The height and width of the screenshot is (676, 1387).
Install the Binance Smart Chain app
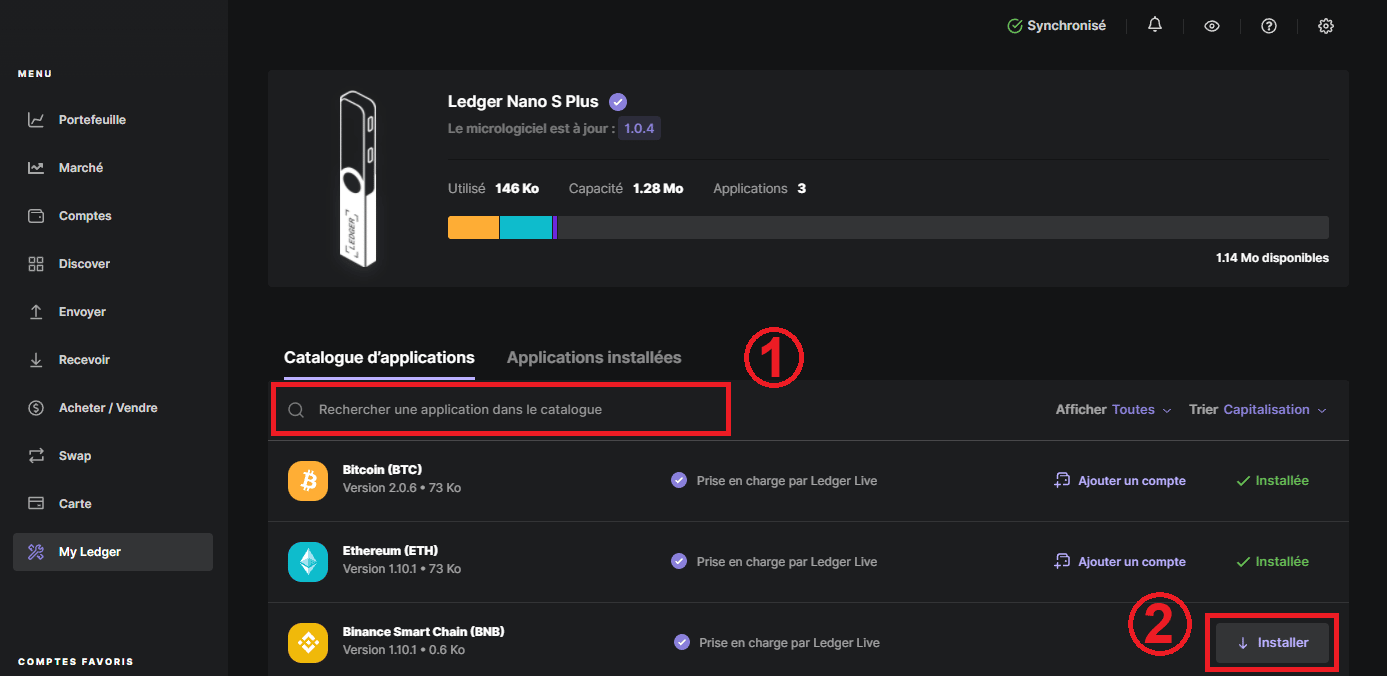pos(1272,643)
